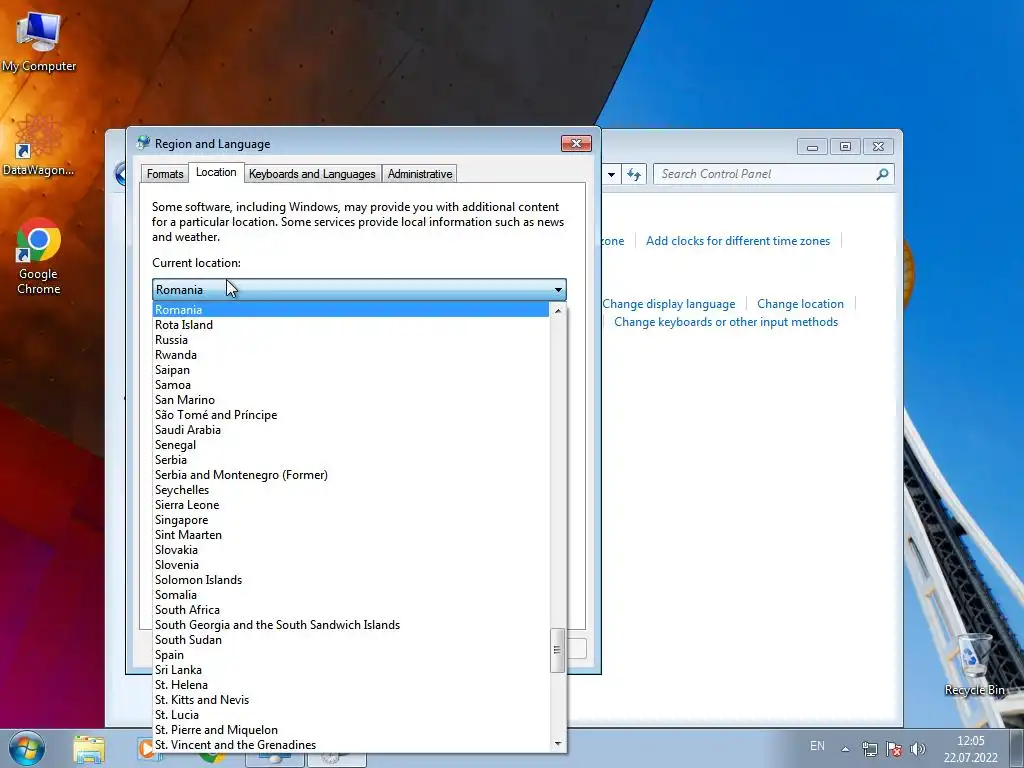Click Change location link
The height and width of the screenshot is (768, 1024).
[800, 304]
